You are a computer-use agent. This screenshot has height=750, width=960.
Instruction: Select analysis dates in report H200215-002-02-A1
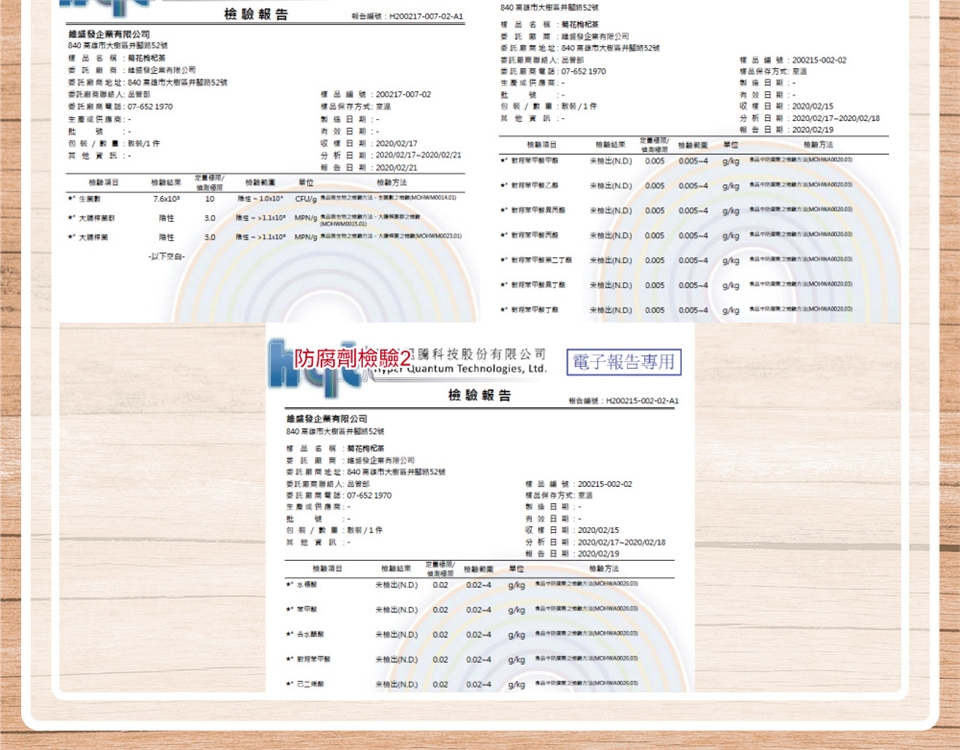(x=621, y=542)
